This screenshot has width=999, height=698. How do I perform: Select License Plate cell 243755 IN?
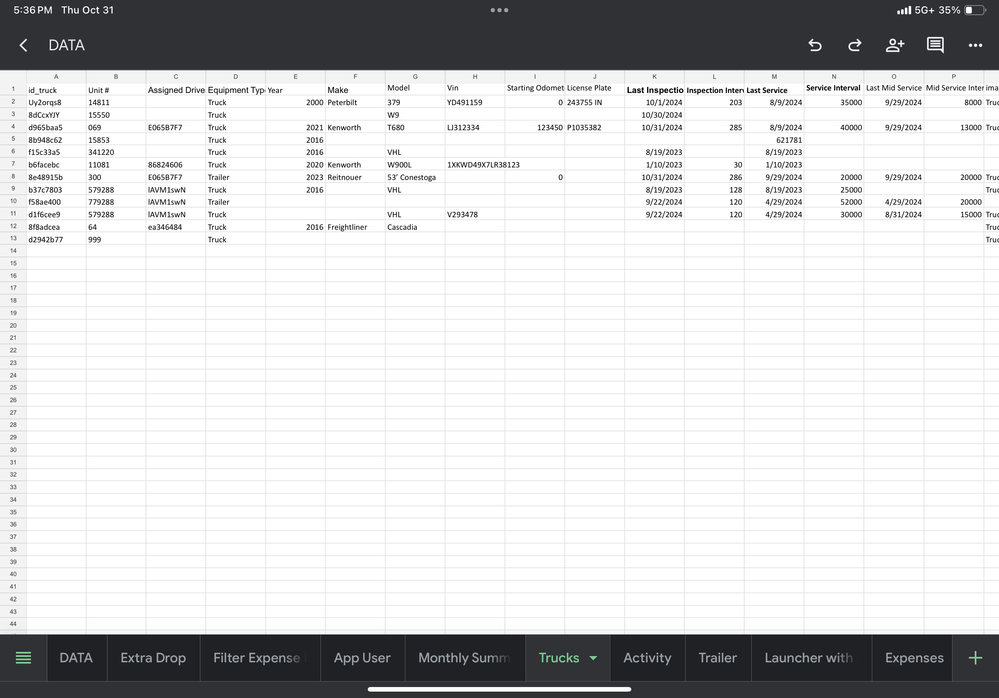(x=594, y=103)
